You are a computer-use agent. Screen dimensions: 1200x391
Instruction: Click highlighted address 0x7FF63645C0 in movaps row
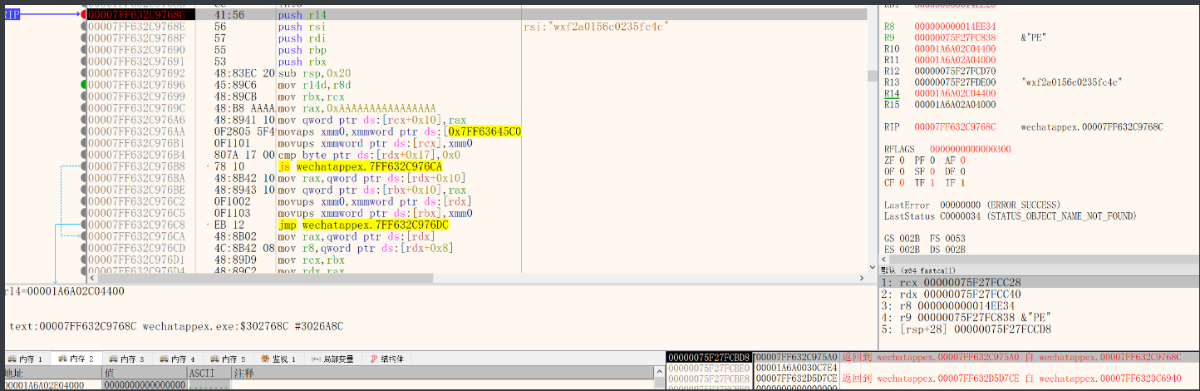click(x=484, y=132)
